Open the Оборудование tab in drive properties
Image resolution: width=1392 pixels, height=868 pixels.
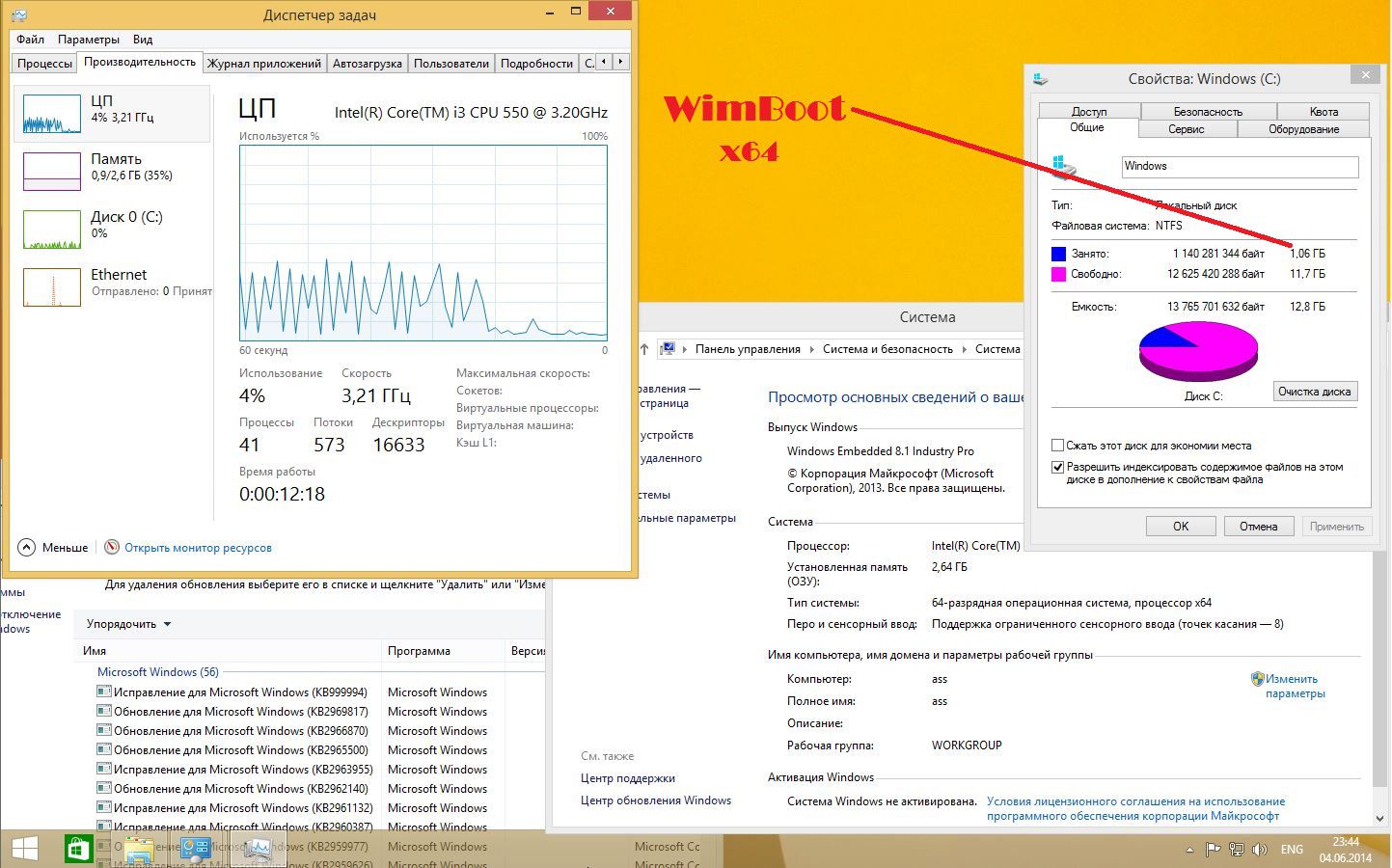pyautogui.click(x=1303, y=128)
